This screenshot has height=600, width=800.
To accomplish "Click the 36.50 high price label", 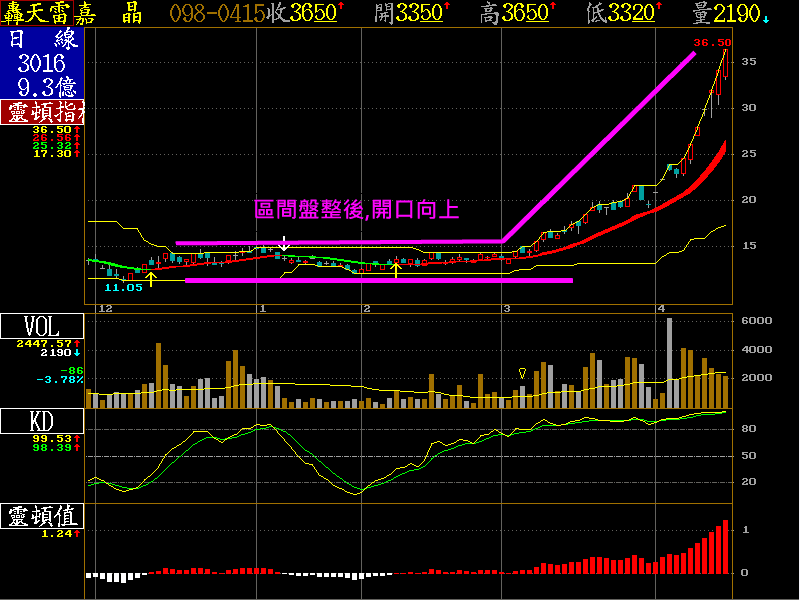I will tap(712, 43).
